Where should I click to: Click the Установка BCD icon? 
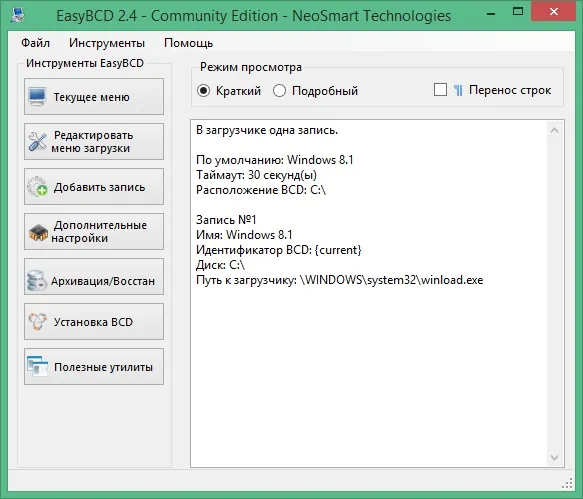tap(38, 322)
